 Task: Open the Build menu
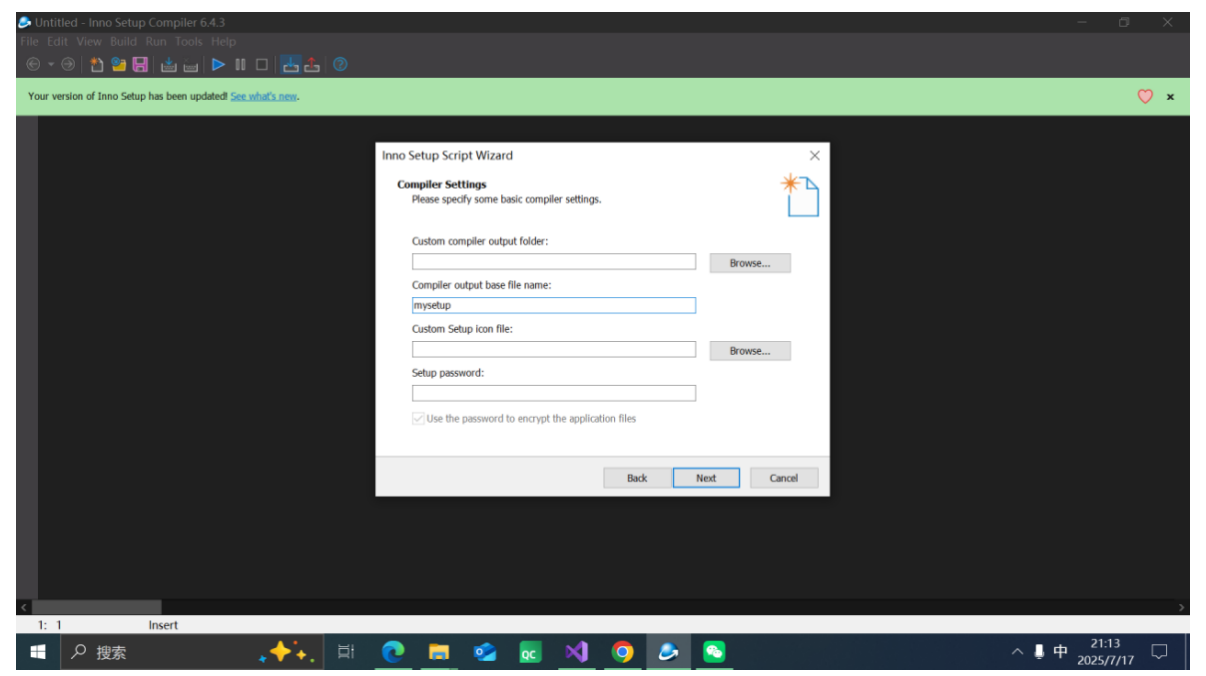click(124, 41)
